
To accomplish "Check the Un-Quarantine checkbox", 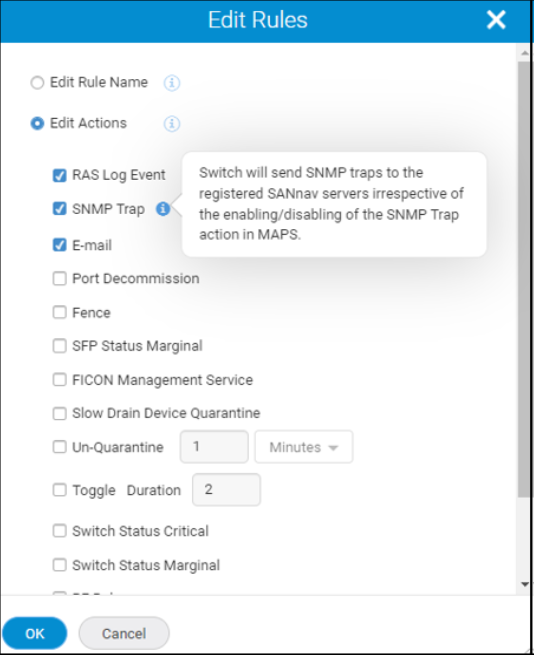I will coord(59,447).
